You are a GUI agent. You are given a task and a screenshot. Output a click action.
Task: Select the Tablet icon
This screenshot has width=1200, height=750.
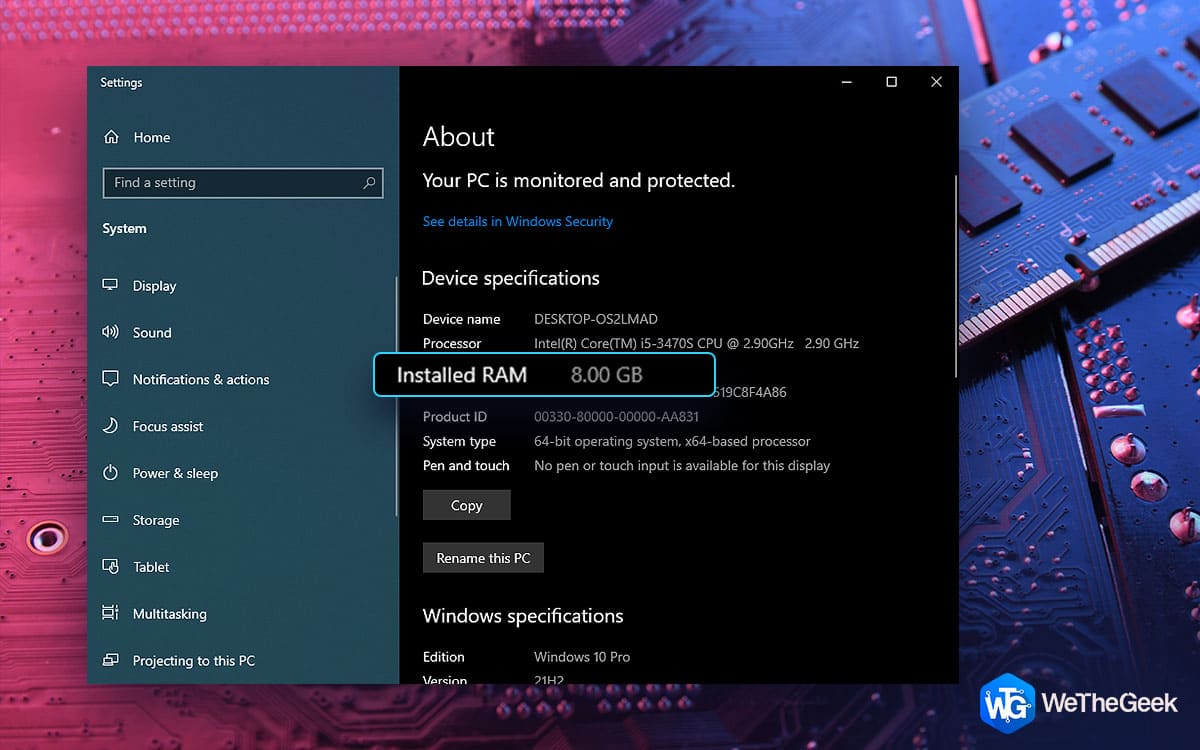pyautogui.click(x=111, y=567)
